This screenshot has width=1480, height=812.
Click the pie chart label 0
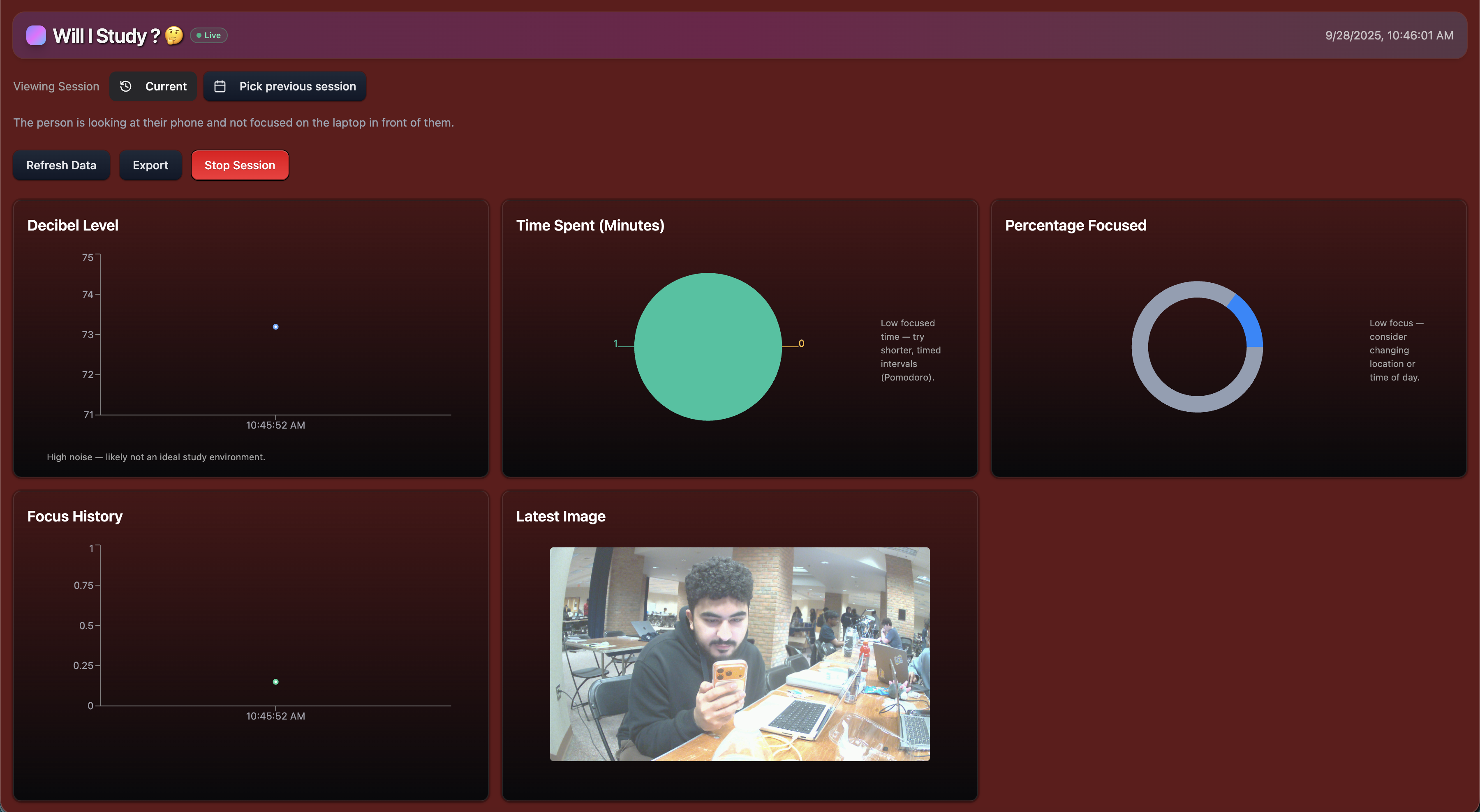[x=801, y=344]
